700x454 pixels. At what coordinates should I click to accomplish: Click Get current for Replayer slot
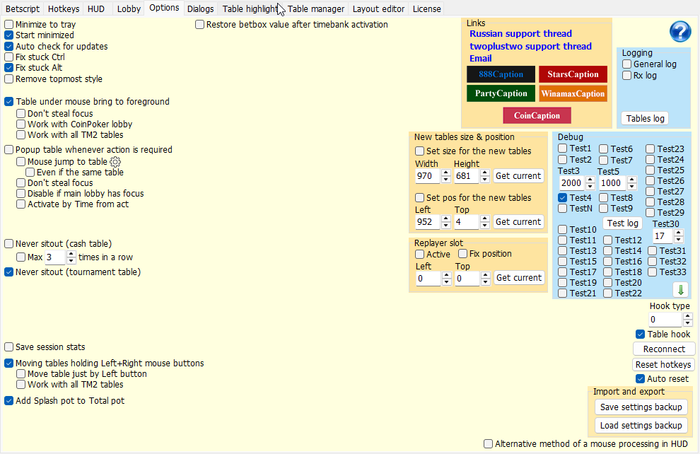[x=519, y=278]
